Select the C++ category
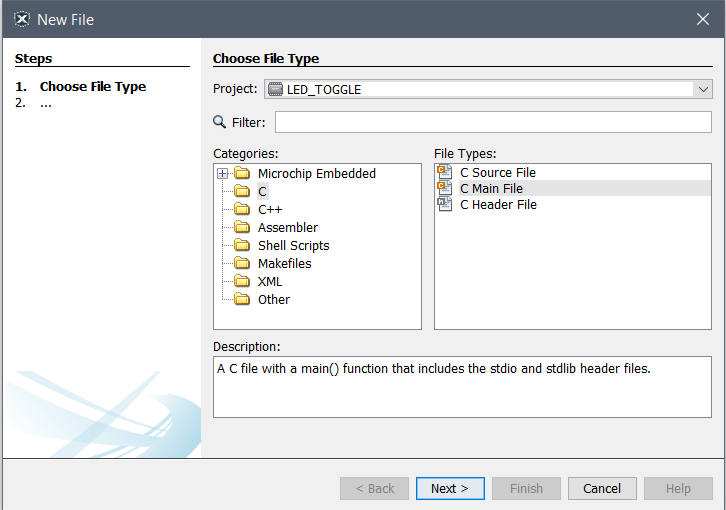 (270, 210)
